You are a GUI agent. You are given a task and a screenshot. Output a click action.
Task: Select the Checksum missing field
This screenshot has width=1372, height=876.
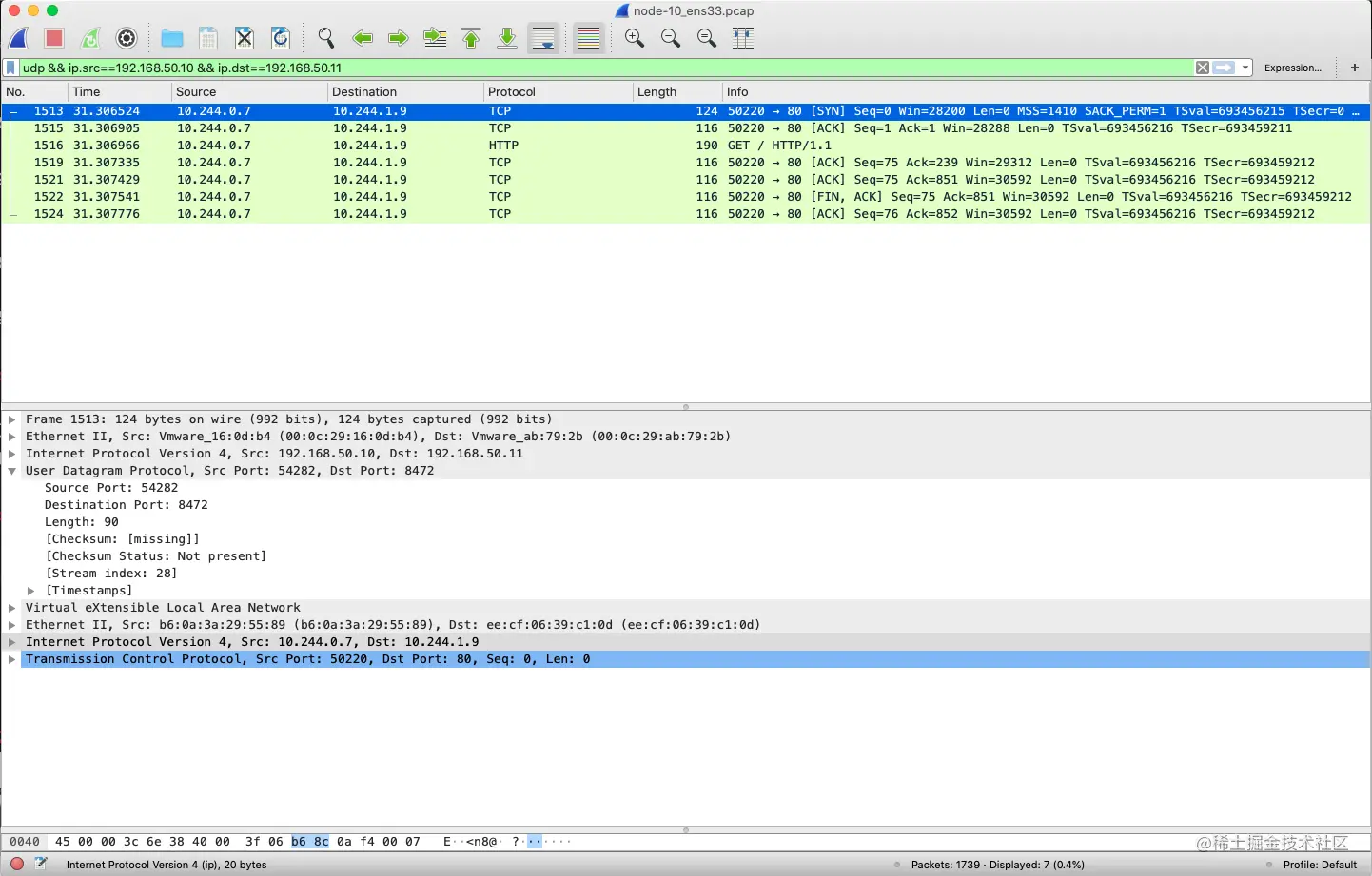click(x=123, y=539)
